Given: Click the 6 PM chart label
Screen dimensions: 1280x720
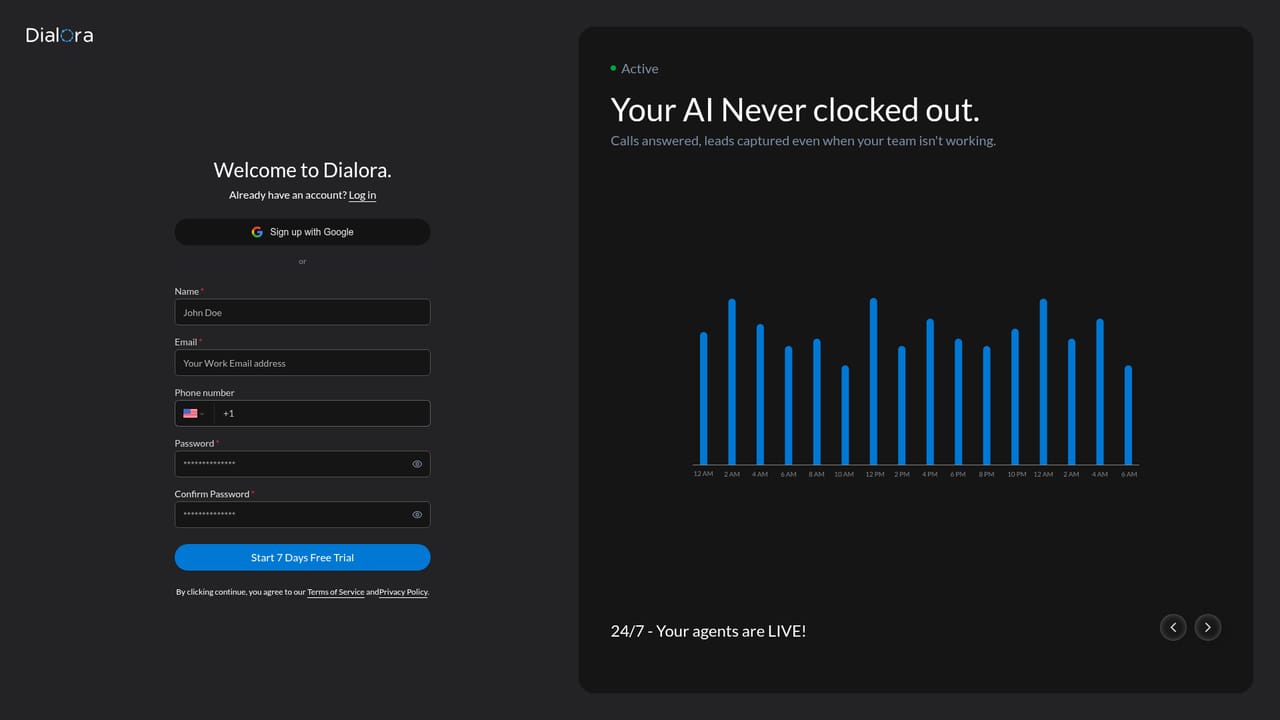Looking at the screenshot, I should [x=958, y=474].
